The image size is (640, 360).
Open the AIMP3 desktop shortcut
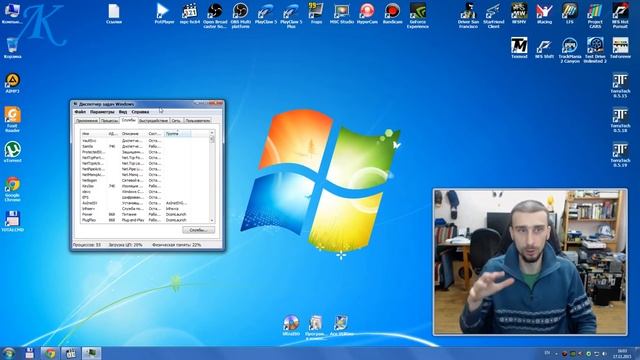tap(12, 83)
